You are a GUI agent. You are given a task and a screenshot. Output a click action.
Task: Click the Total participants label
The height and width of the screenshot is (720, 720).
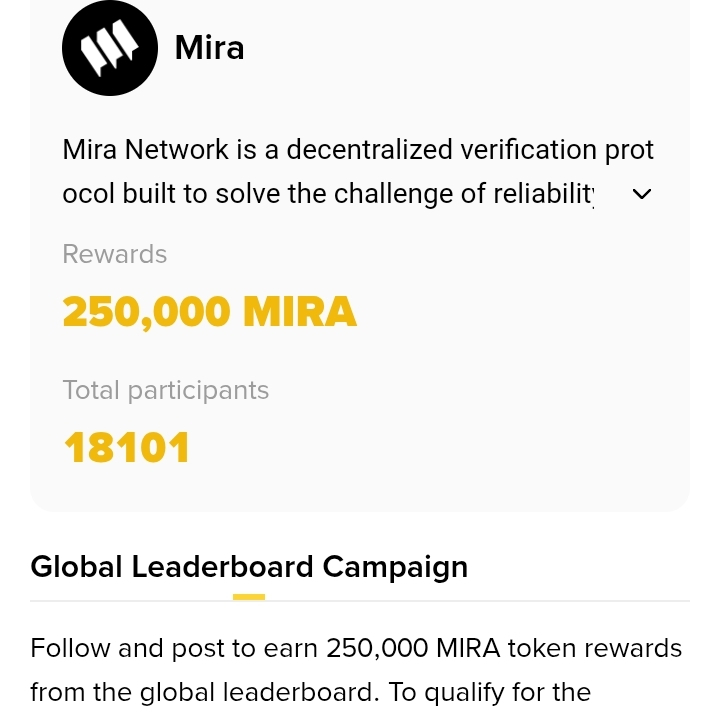tap(165, 390)
